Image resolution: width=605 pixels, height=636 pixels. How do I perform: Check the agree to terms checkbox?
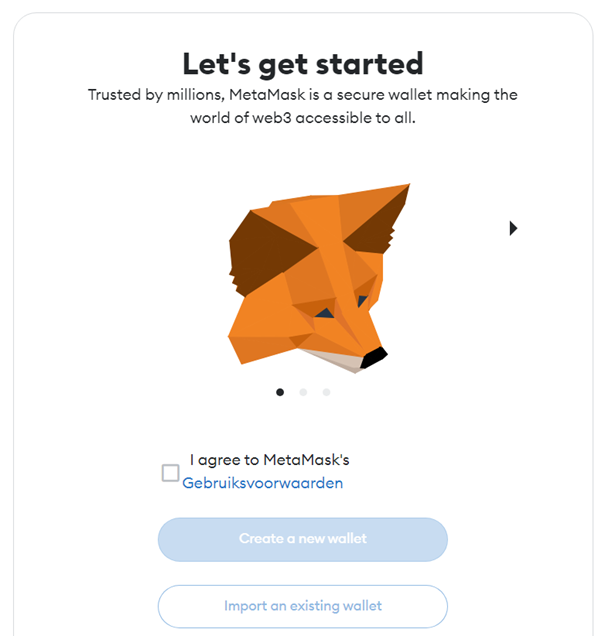coord(170,473)
